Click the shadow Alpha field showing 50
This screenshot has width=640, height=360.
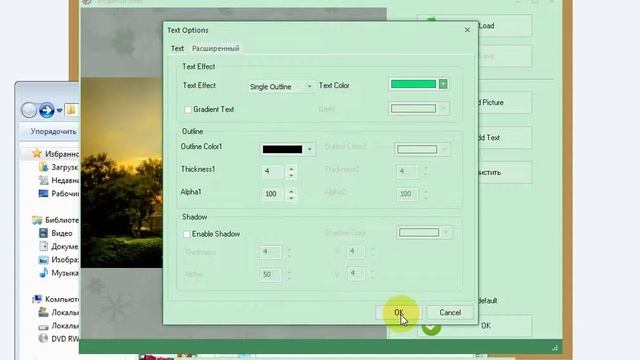pos(270,275)
